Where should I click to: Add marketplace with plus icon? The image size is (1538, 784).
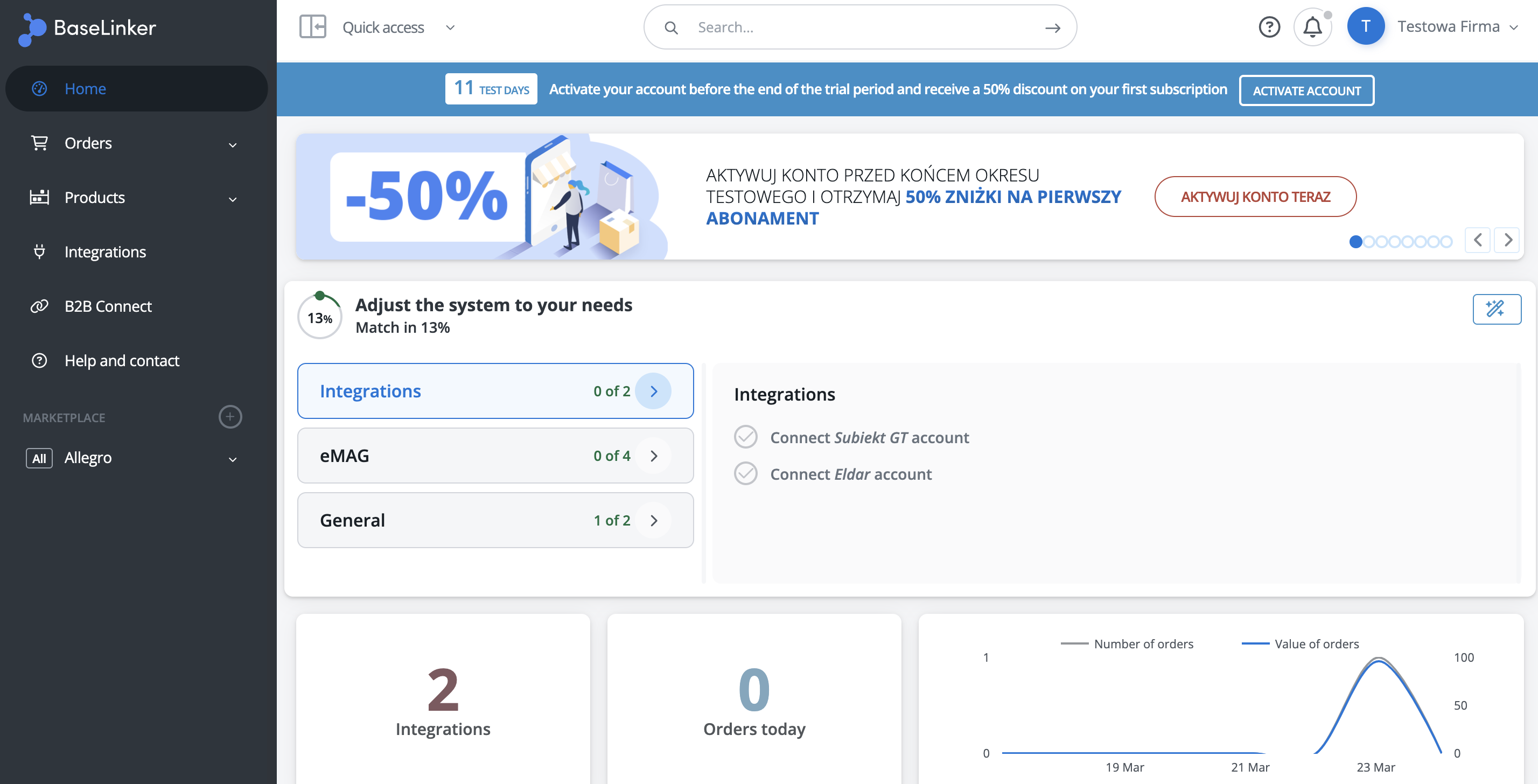click(x=230, y=416)
